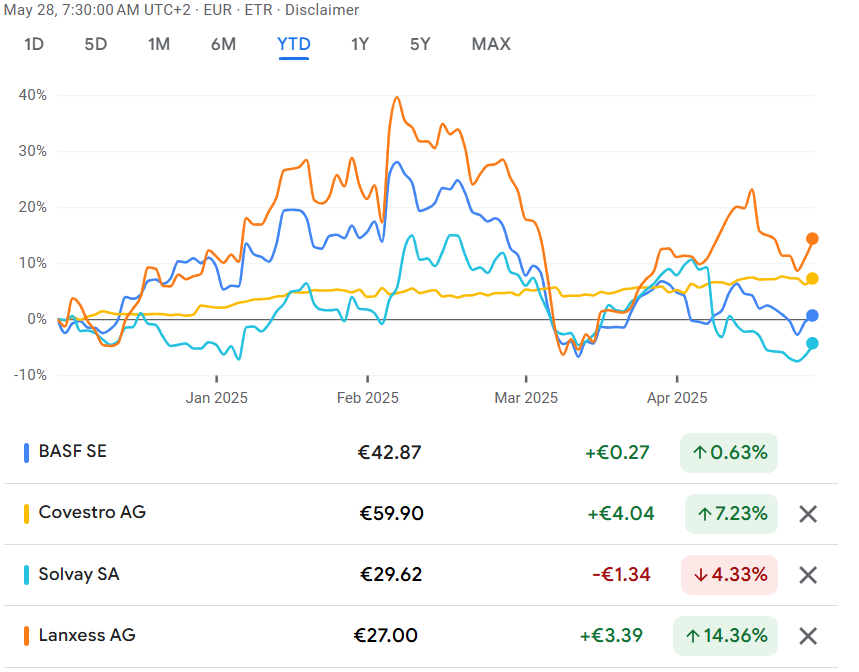Click the Lanxess price €27.00
Screen dimensions: 859x672
(x=386, y=636)
